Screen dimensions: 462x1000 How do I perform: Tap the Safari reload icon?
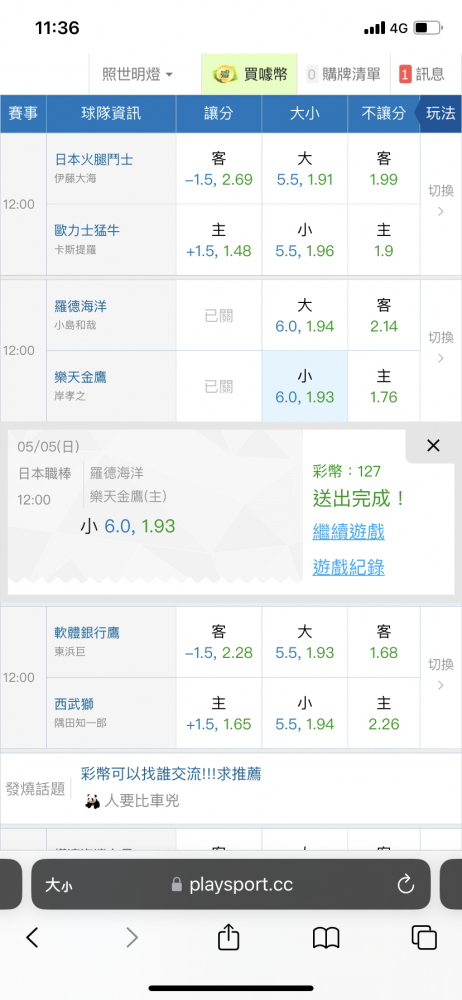405,884
